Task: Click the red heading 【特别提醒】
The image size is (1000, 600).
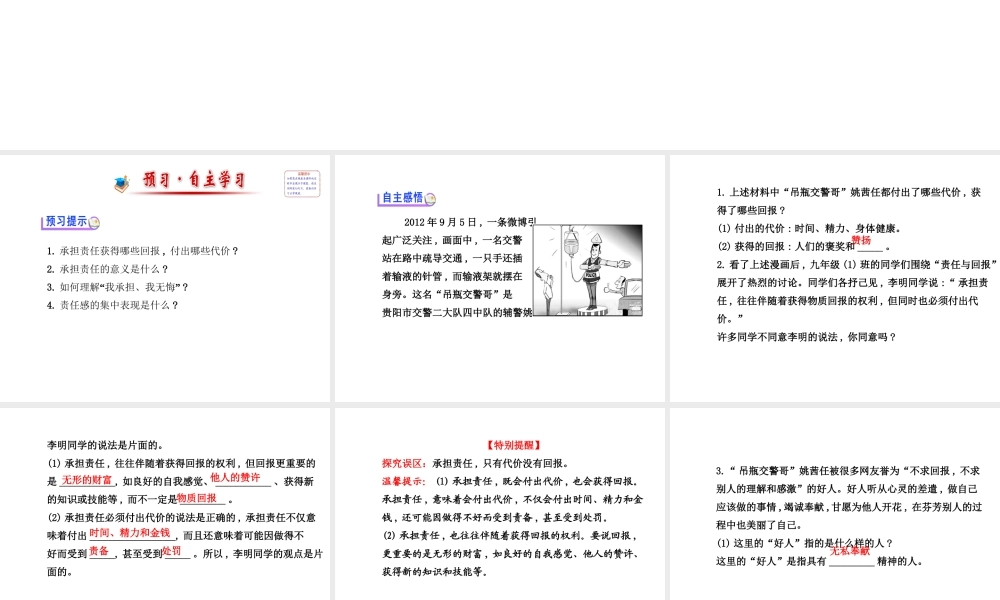Action: 513,445
